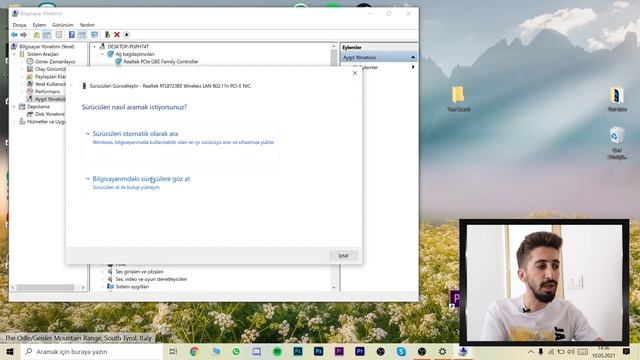Open WhatsApp from the taskbar
Viewport: 640px width, 360px height.
pos(236,351)
